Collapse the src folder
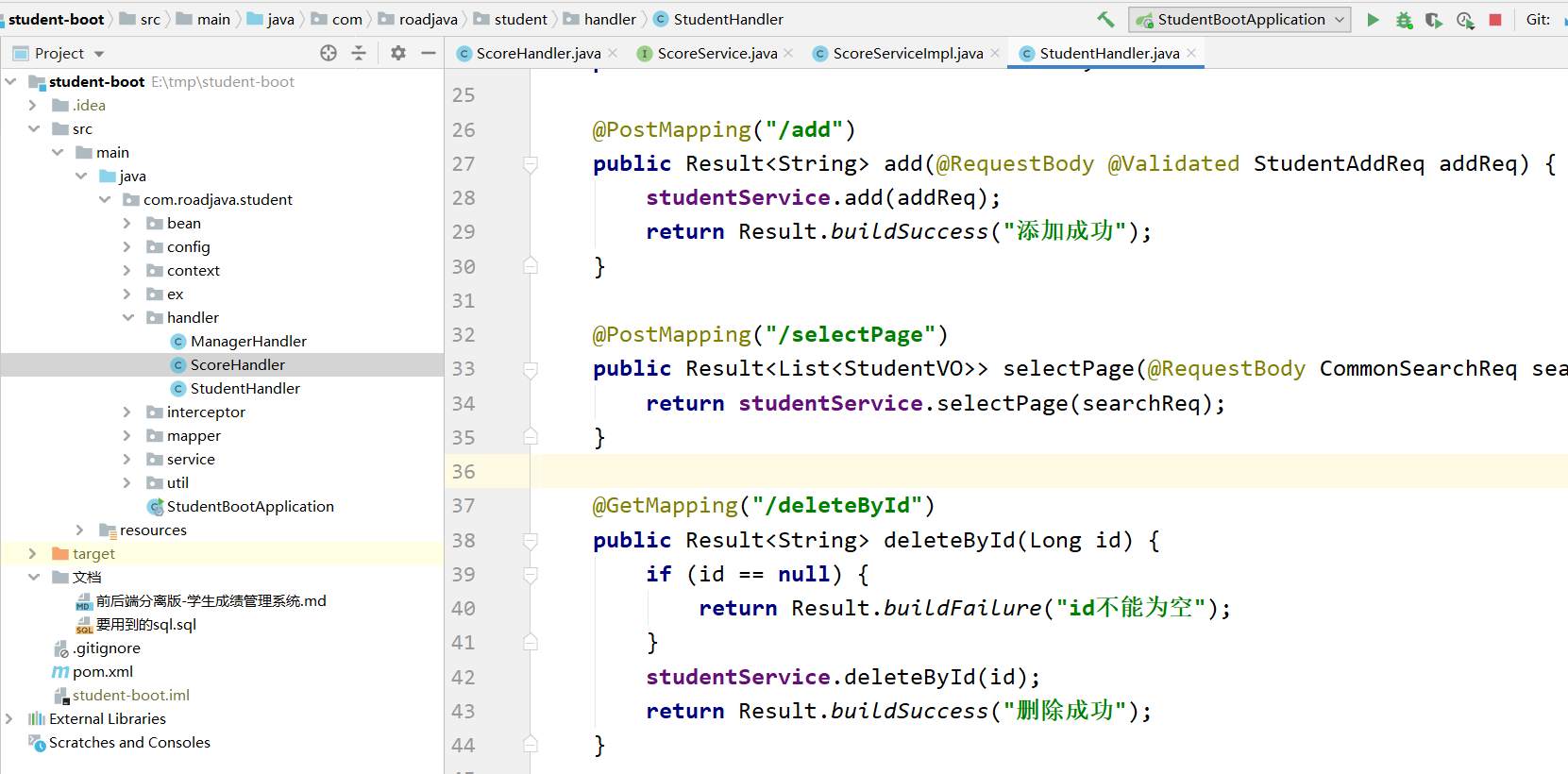The height and width of the screenshot is (774, 1568). coord(34,129)
